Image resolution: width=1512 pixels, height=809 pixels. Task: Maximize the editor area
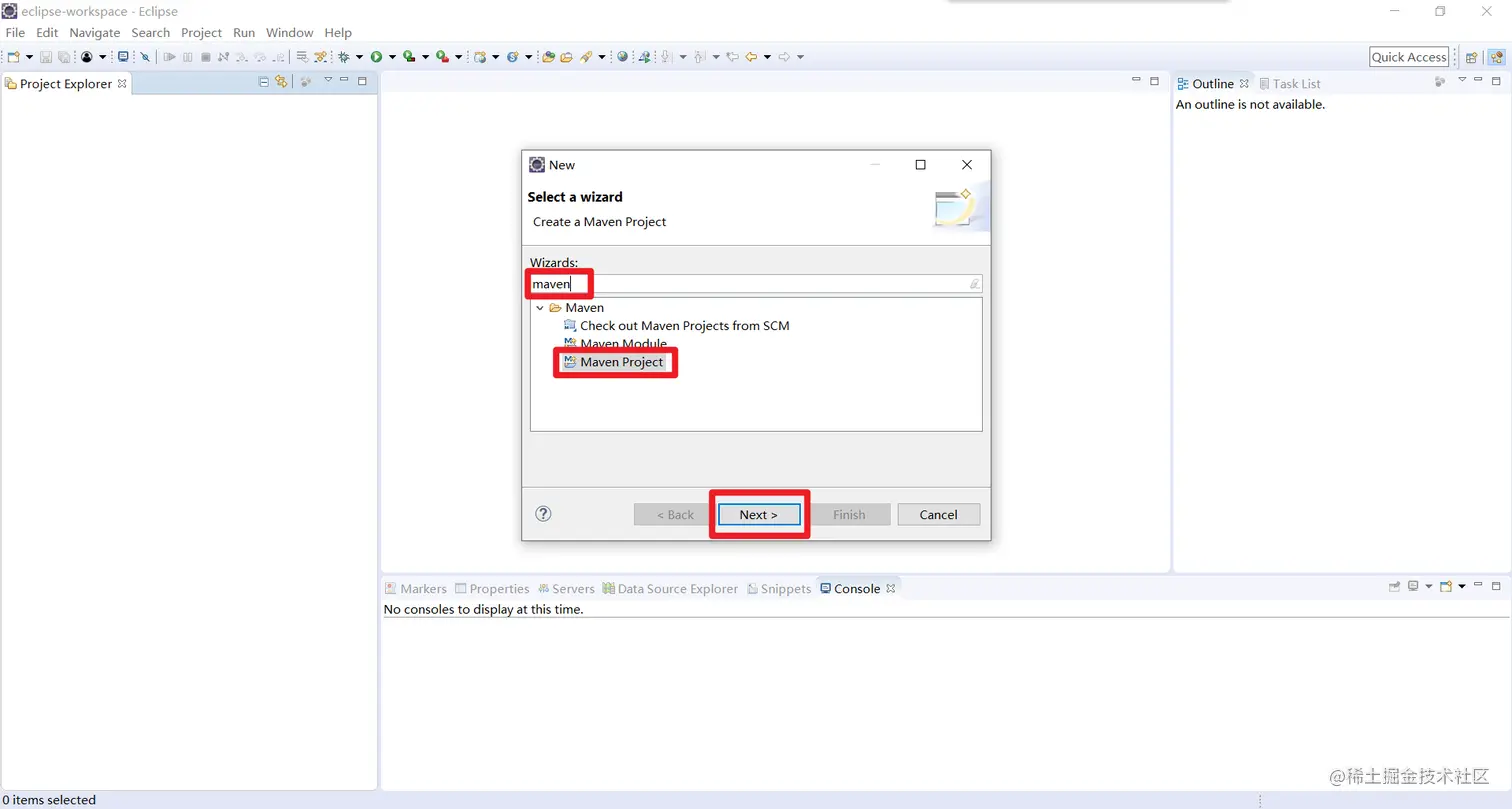[1154, 81]
